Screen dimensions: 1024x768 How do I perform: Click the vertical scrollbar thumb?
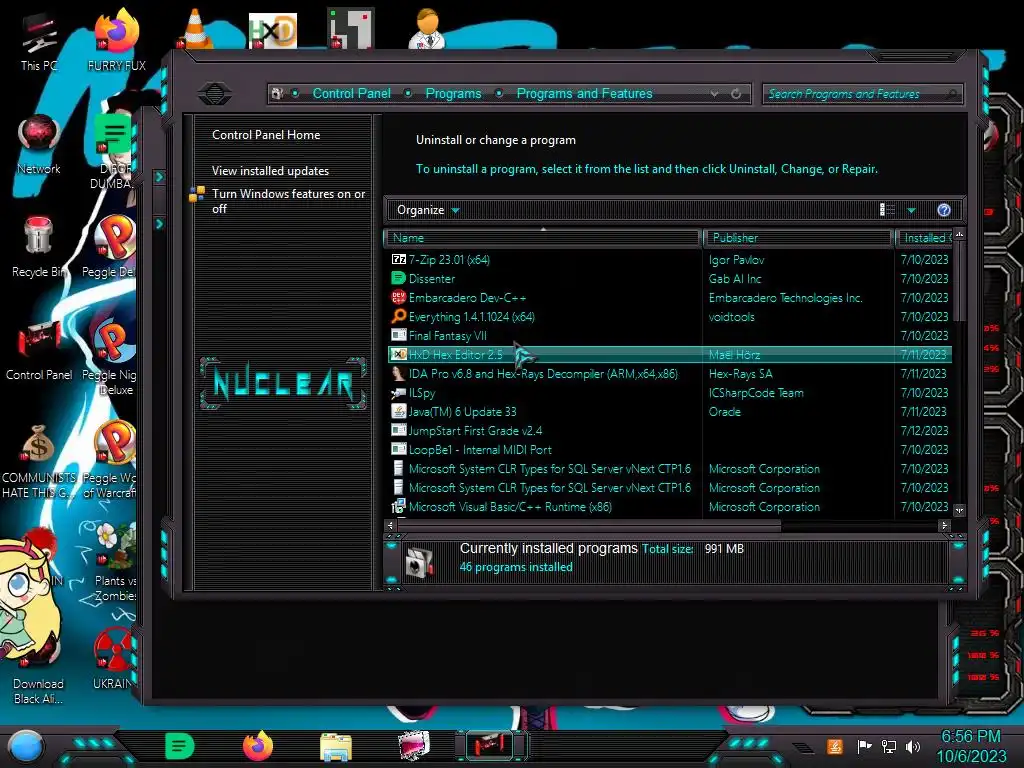pos(959,282)
